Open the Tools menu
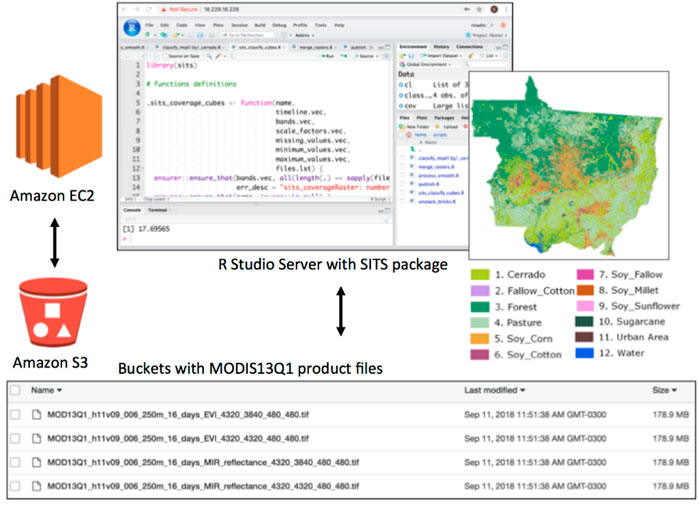Viewport: 700px width, 507px height. pos(321,25)
